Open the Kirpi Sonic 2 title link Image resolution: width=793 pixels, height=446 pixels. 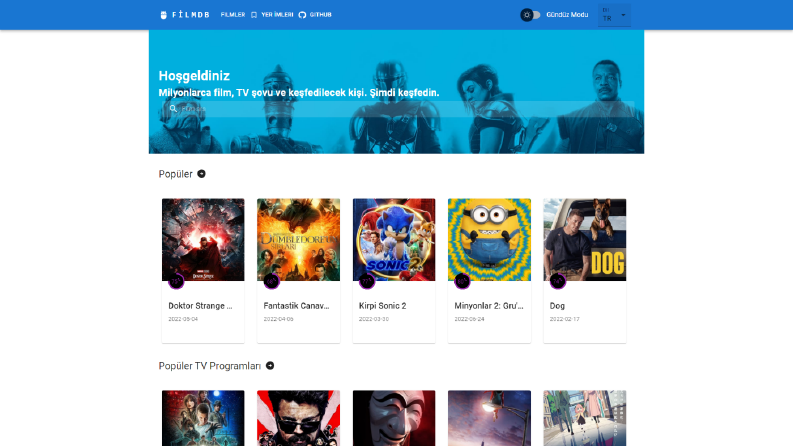coord(382,306)
